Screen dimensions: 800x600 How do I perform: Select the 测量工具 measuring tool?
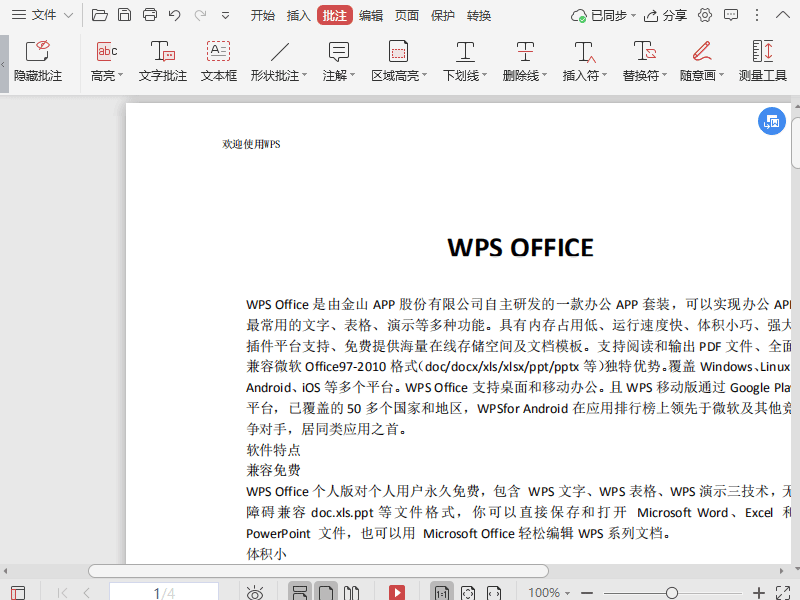tap(762, 62)
